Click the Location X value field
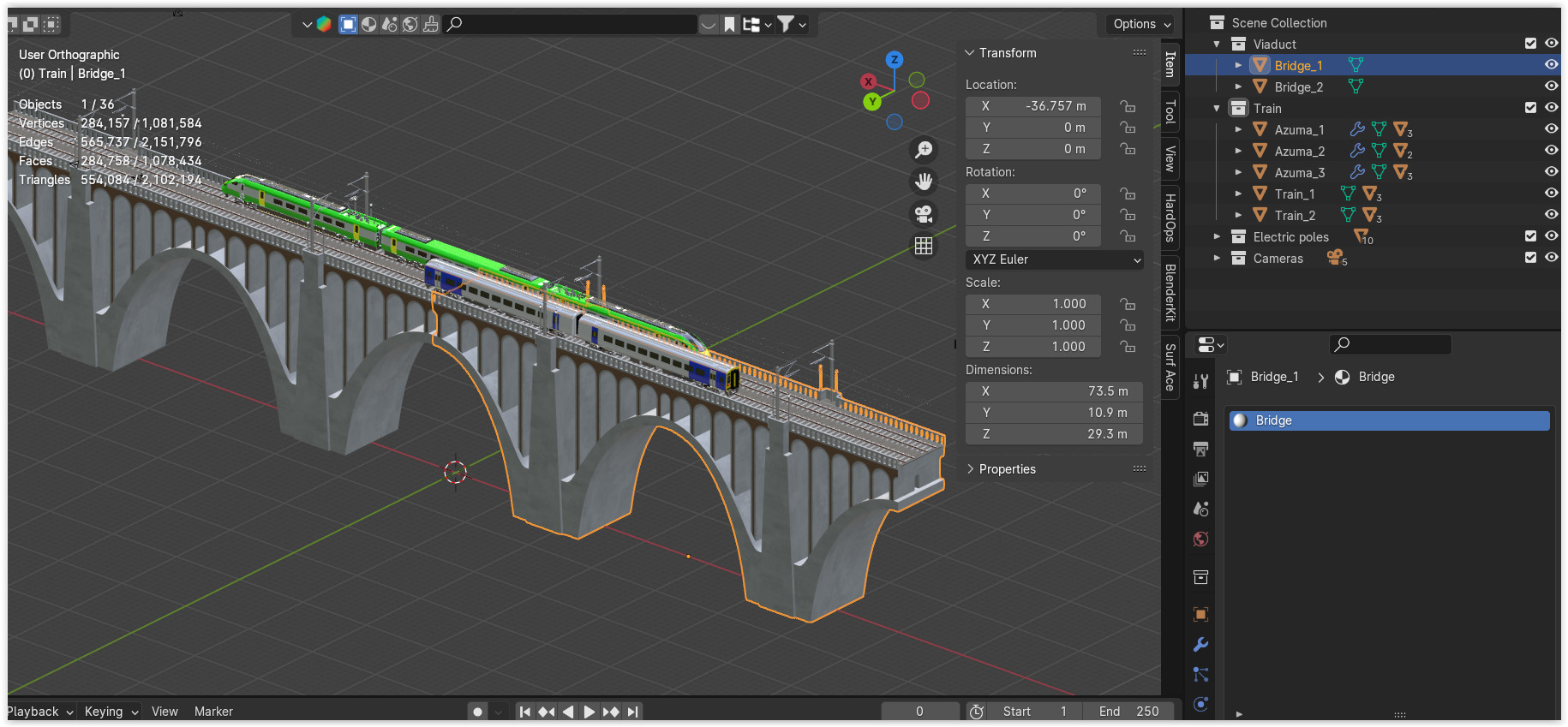The image size is (1568, 727). tap(1033, 106)
